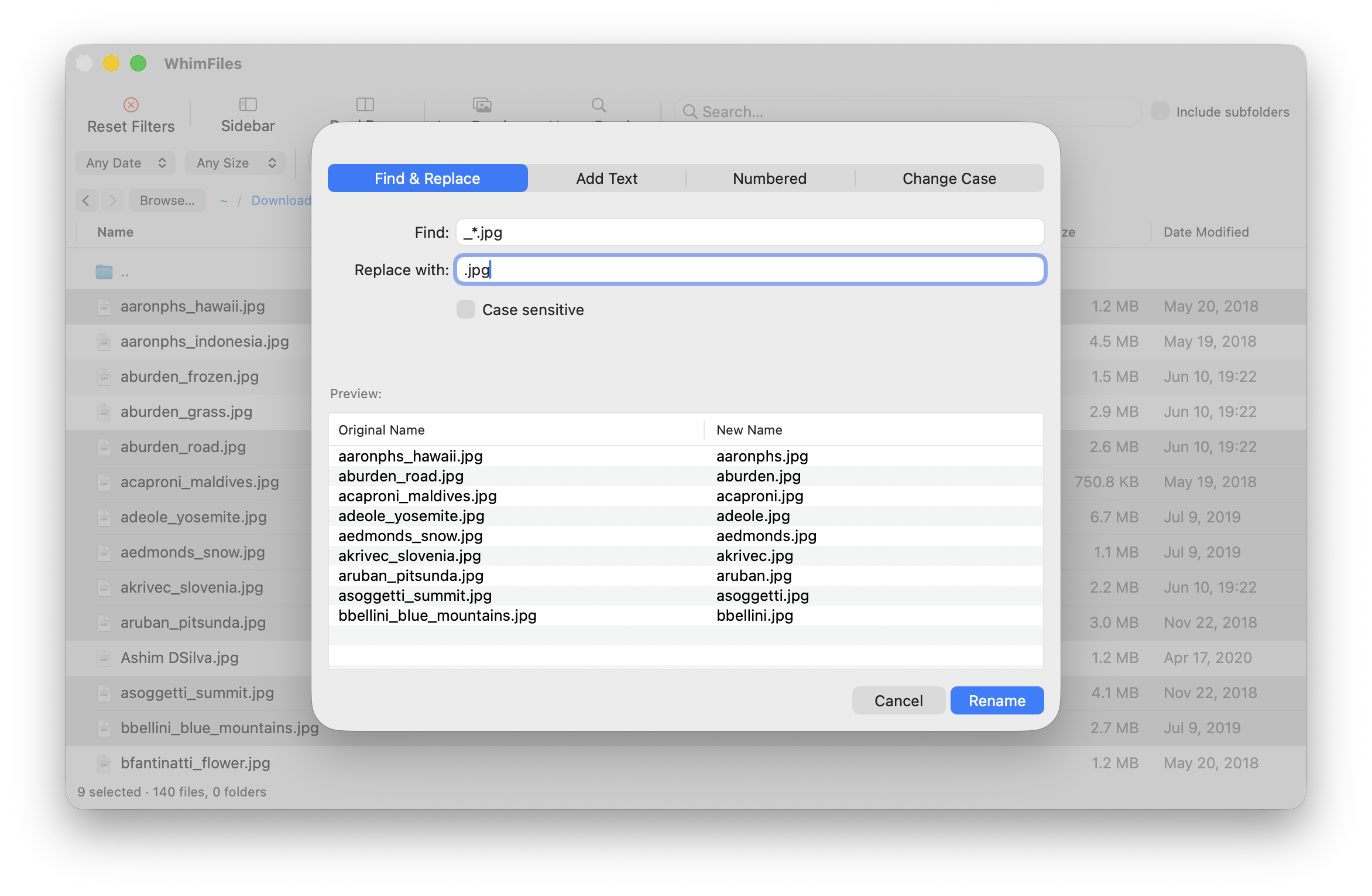The width and height of the screenshot is (1372, 896).
Task: Click the magnifier toolbar icon
Action: (599, 105)
